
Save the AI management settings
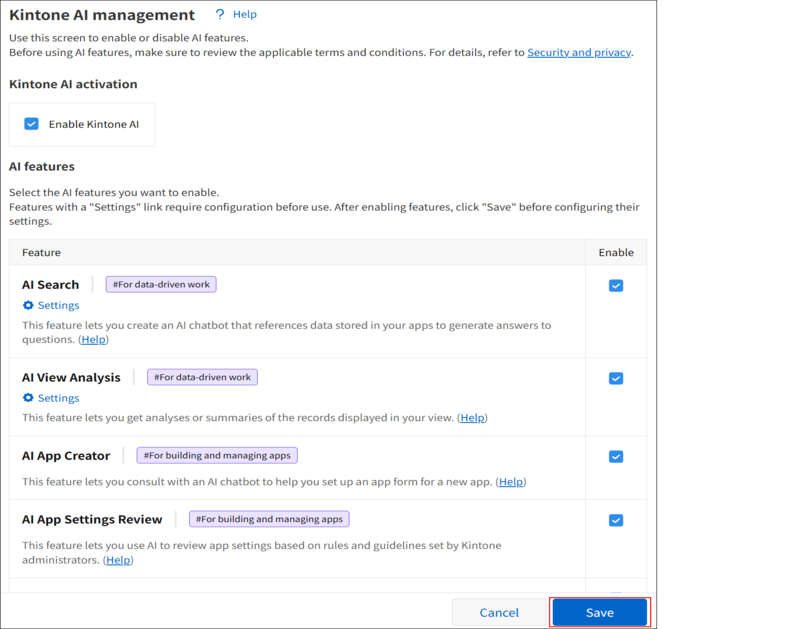pyautogui.click(x=599, y=612)
